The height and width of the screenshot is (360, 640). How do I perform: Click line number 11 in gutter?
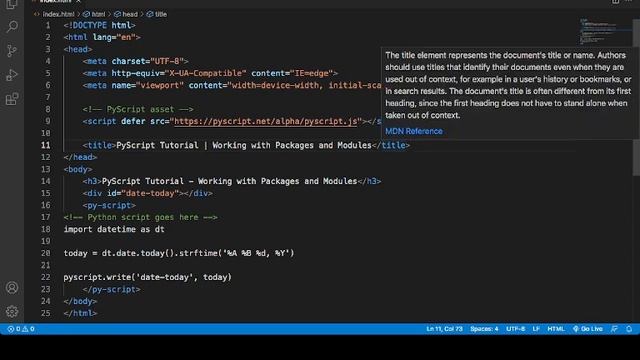[x=45, y=145]
